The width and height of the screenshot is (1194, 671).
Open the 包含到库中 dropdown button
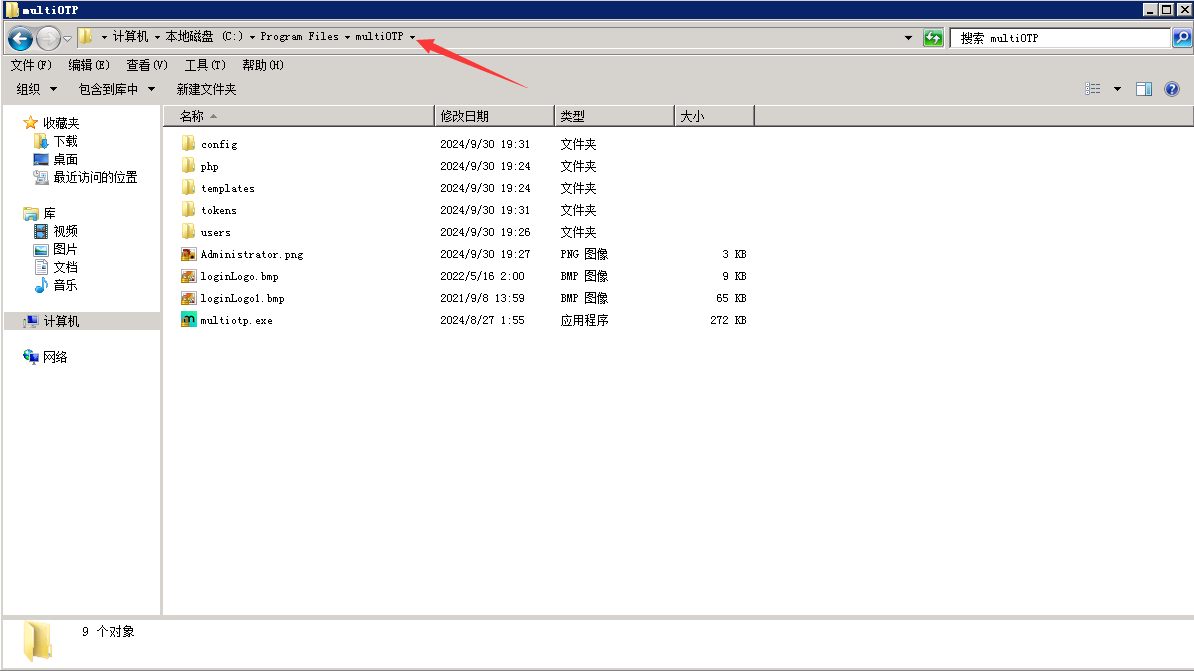117,89
